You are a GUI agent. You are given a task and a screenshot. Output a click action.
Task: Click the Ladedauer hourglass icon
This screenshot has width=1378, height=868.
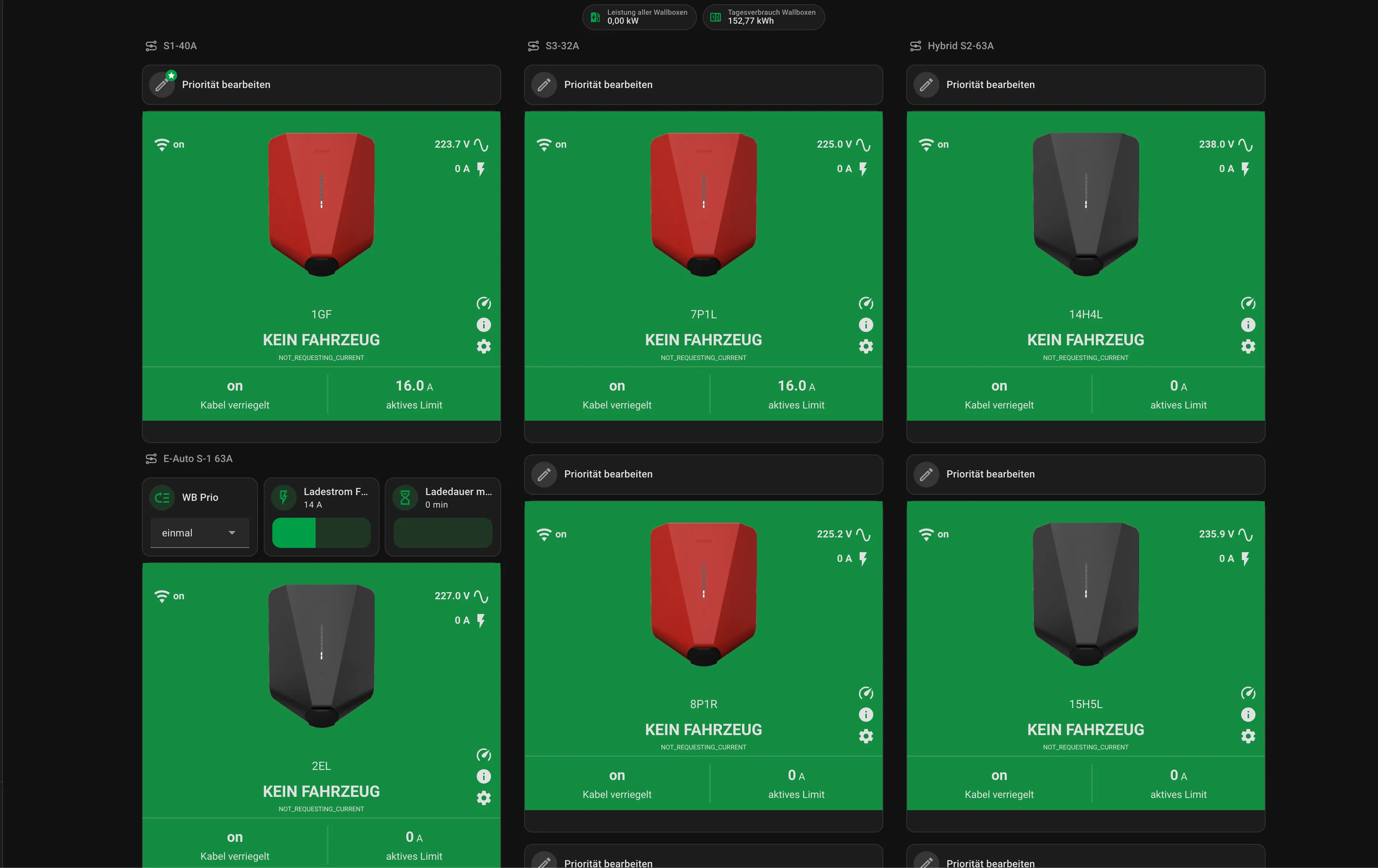pos(405,497)
